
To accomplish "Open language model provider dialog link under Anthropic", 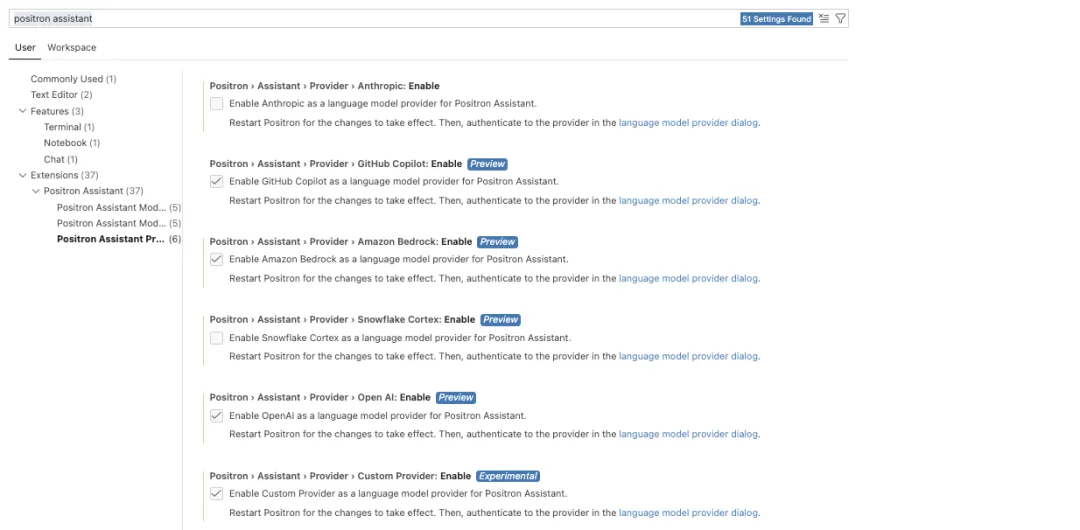I will [x=688, y=123].
